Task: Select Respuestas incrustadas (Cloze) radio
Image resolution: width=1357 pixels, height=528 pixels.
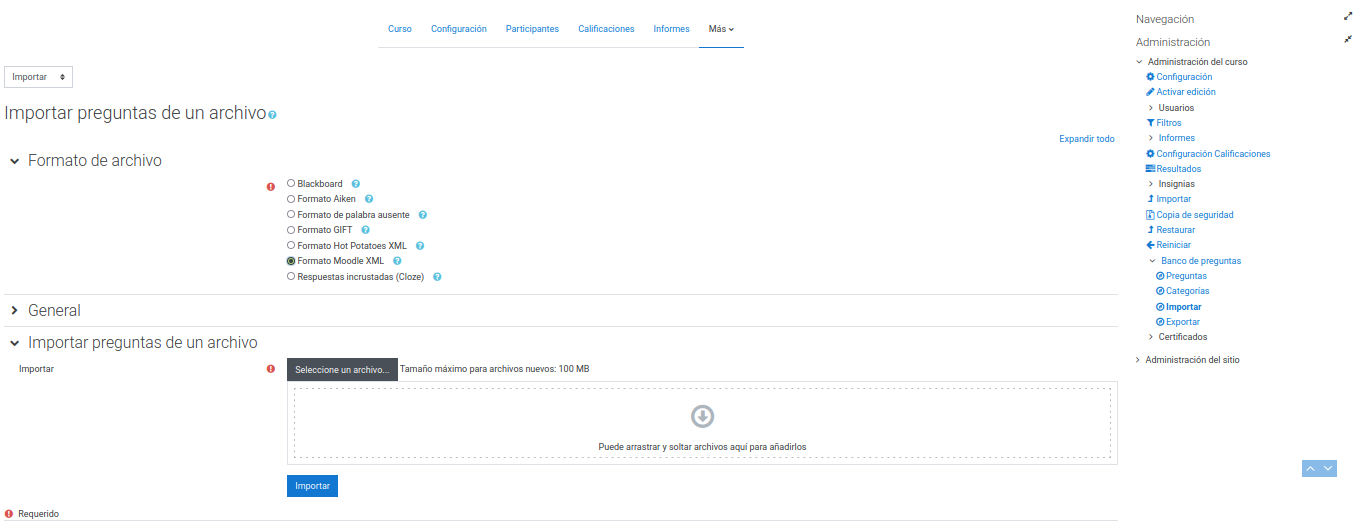Action: (291, 276)
